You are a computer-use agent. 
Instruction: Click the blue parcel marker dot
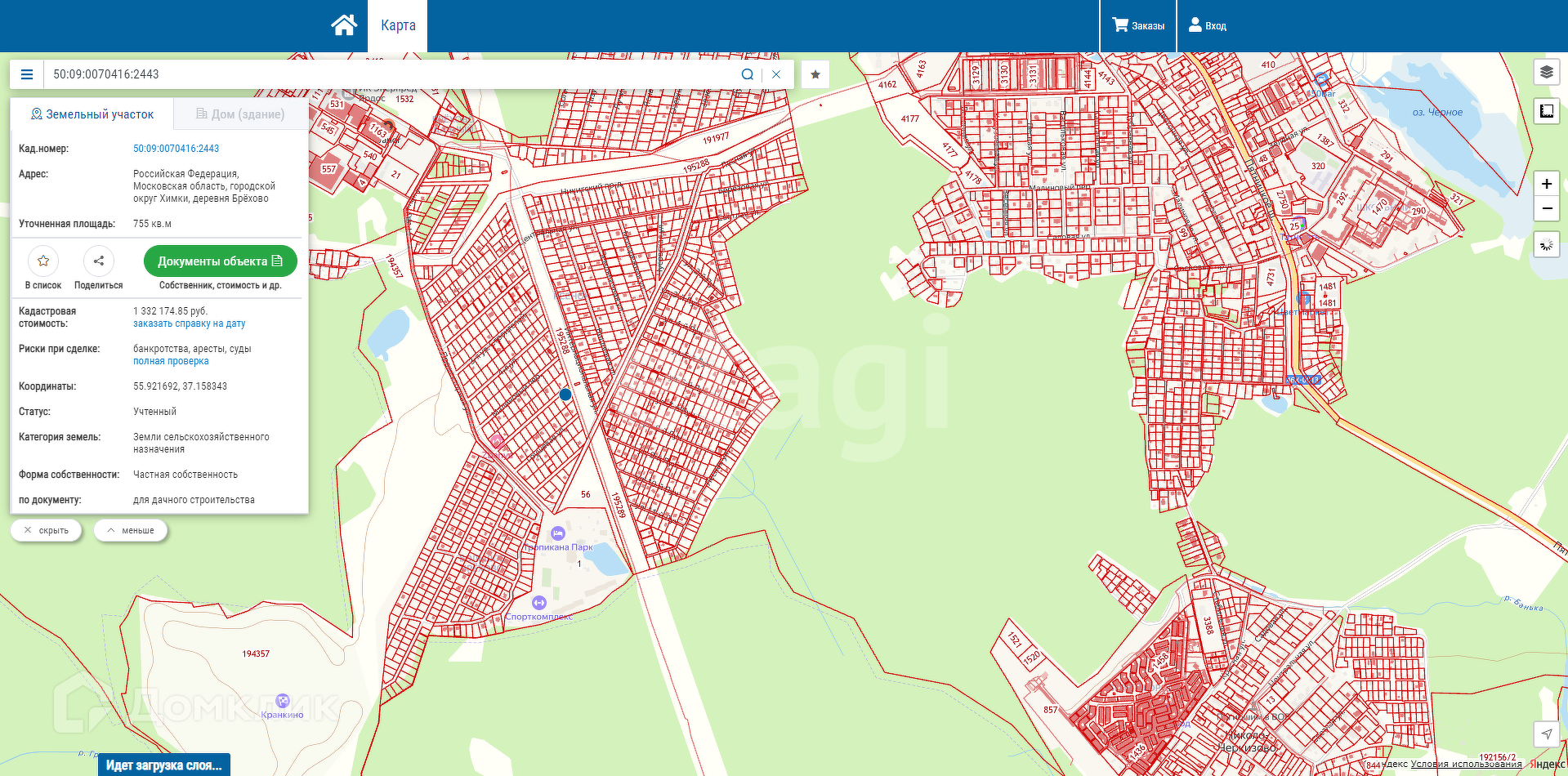(565, 395)
